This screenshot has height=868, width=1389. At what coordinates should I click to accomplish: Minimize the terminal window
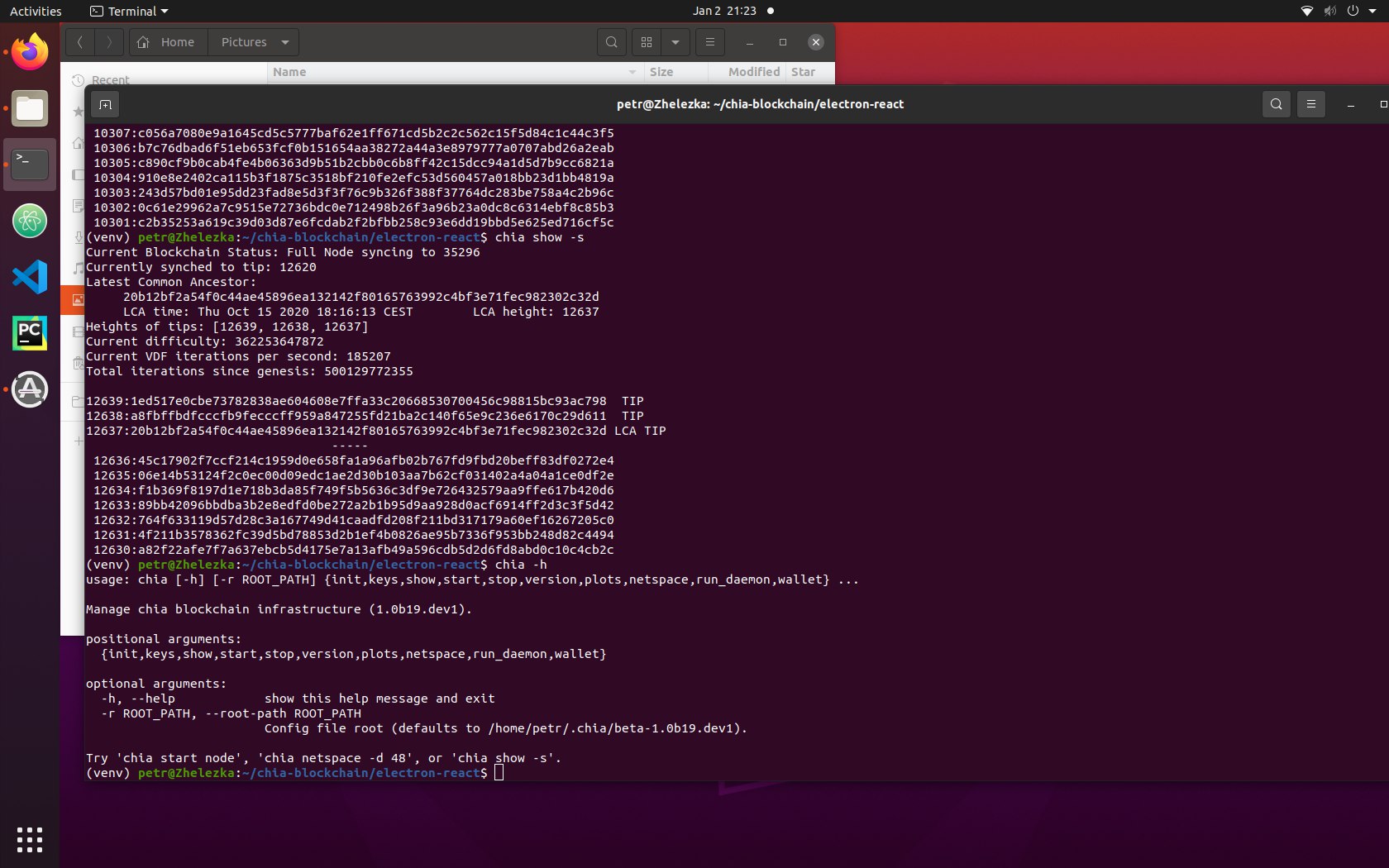[x=1351, y=104]
